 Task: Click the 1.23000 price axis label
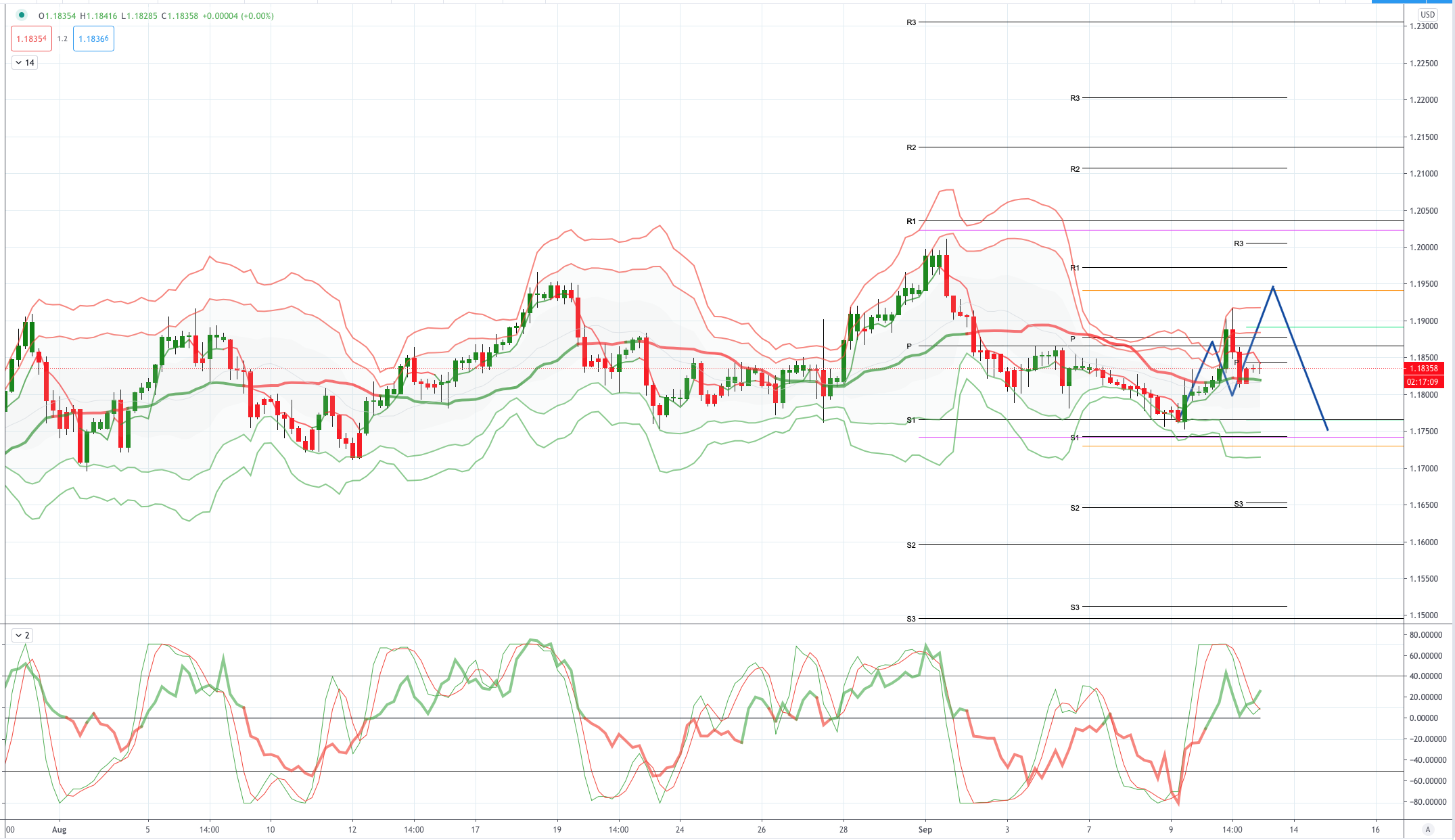click(x=1424, y=26)
